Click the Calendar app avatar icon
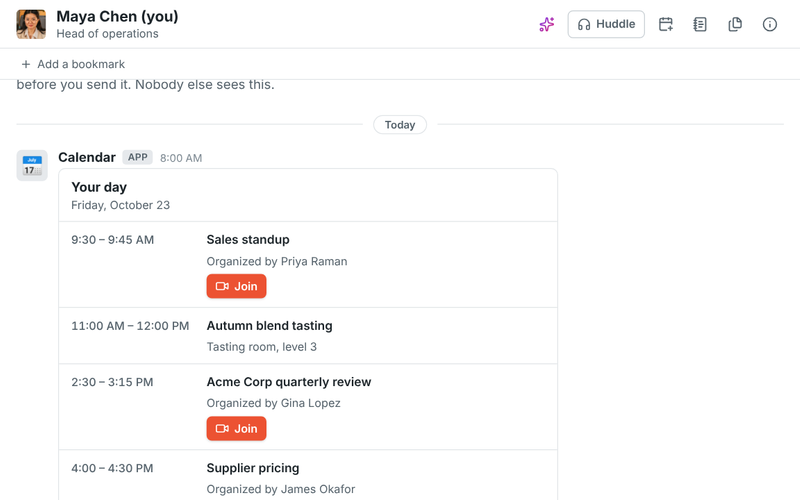The image size is (800, 500). tap(32, 165)
